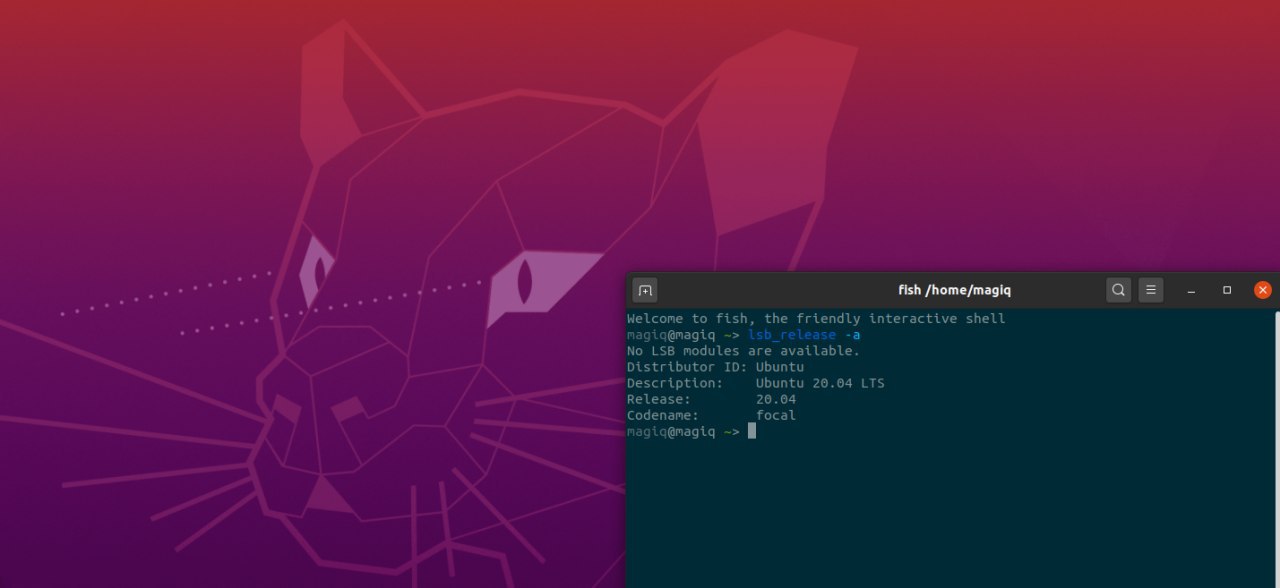Click the Codename 'focal' value

pos(776,415)
